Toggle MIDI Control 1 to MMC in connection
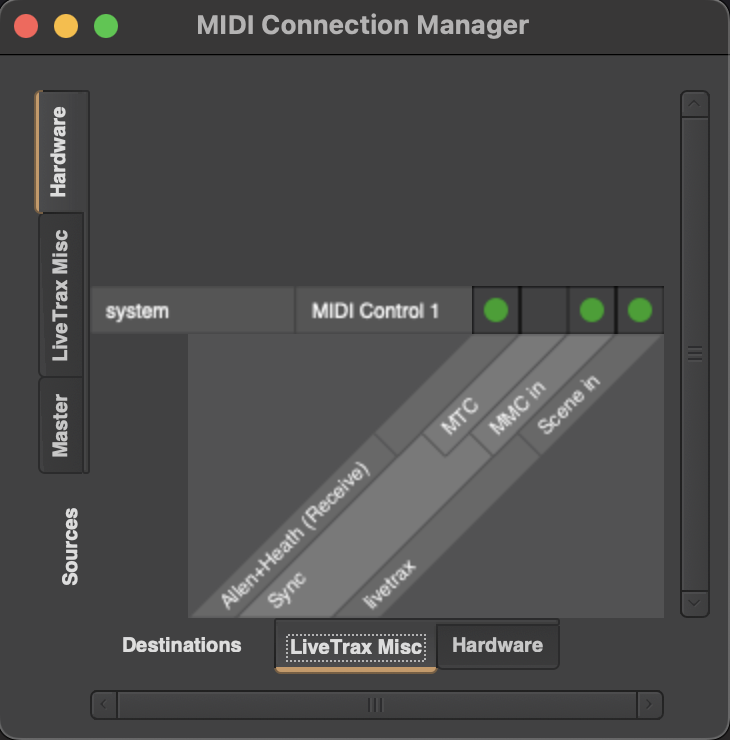Viewport: 730px width, 740px height. 592,311
